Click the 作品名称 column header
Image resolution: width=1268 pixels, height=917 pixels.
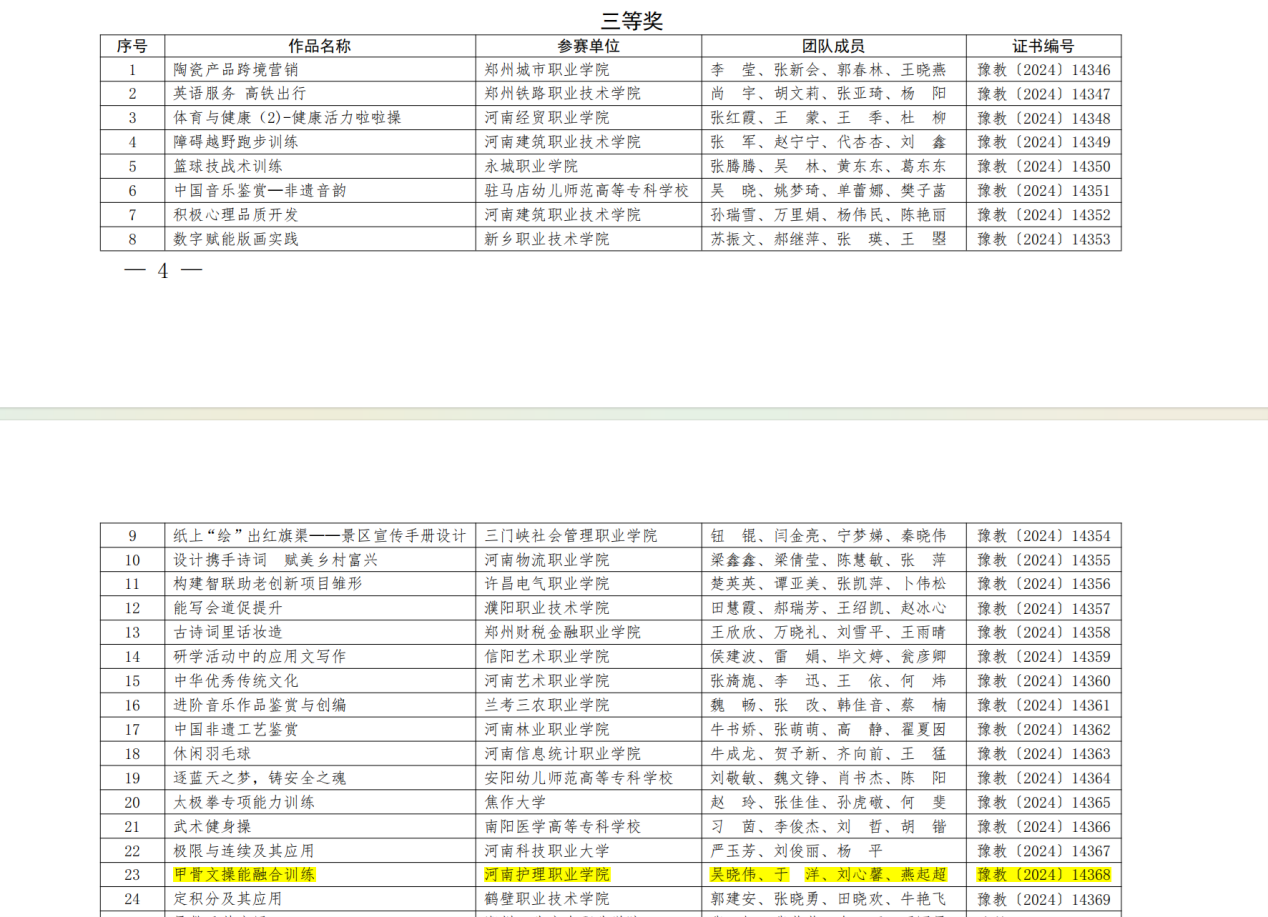coord(320,46)
